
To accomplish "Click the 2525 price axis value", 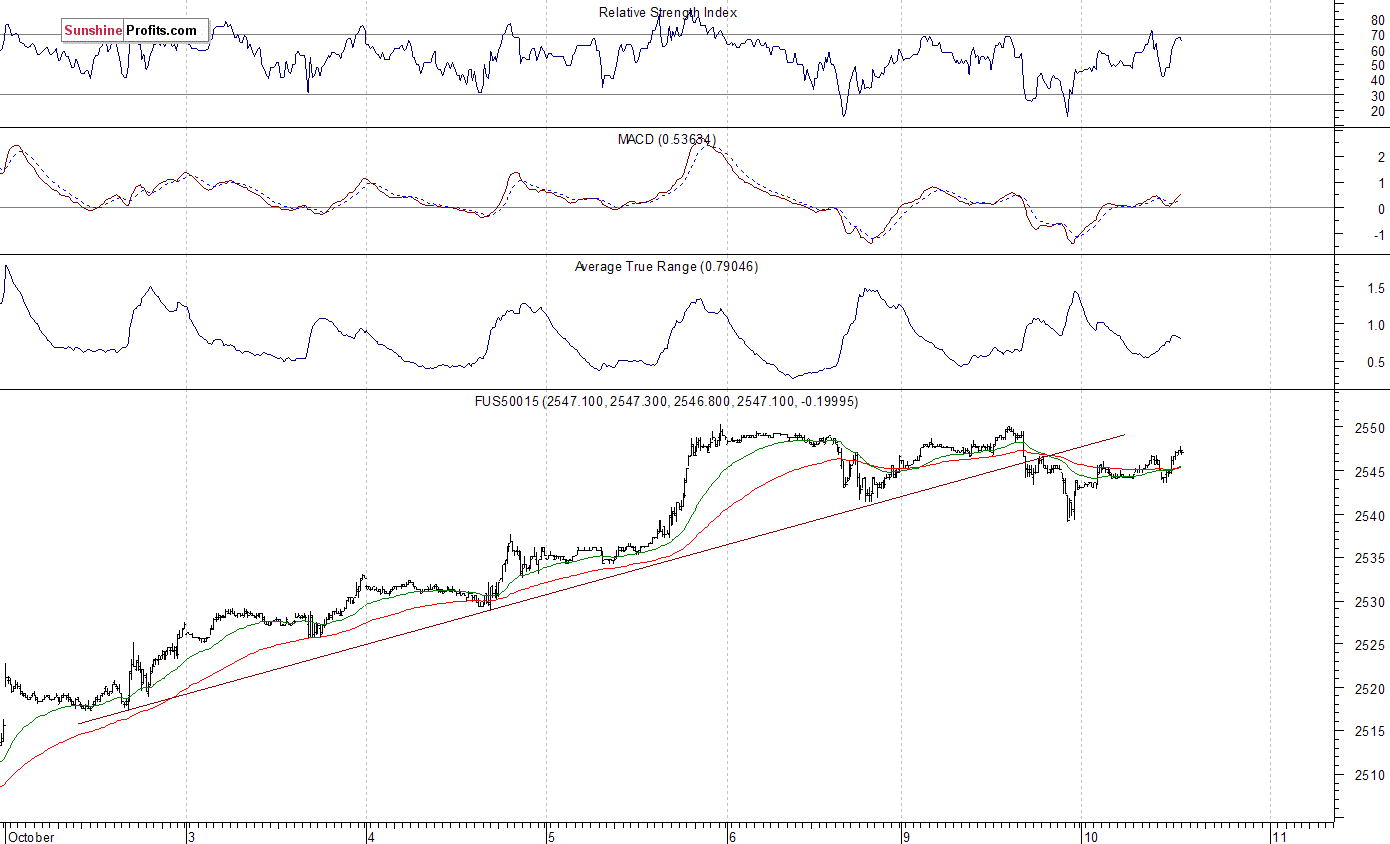I will 1371,645.
